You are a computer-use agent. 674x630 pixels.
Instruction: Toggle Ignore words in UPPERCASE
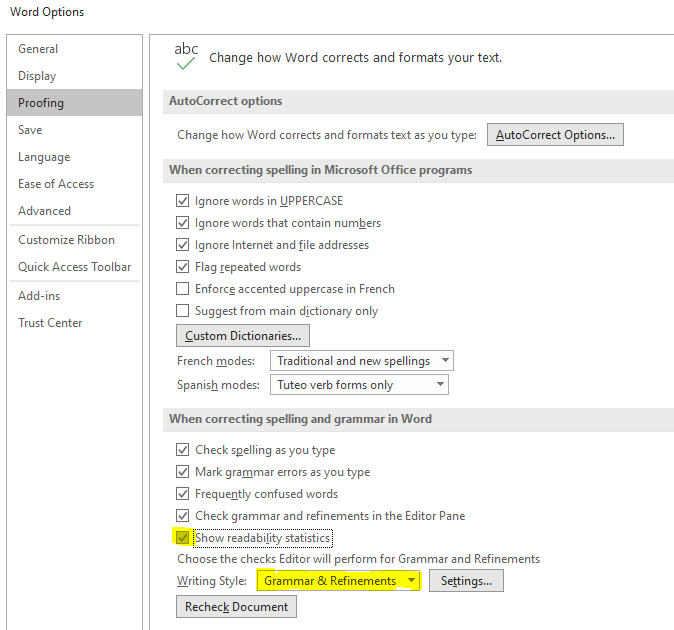point(183,201)
